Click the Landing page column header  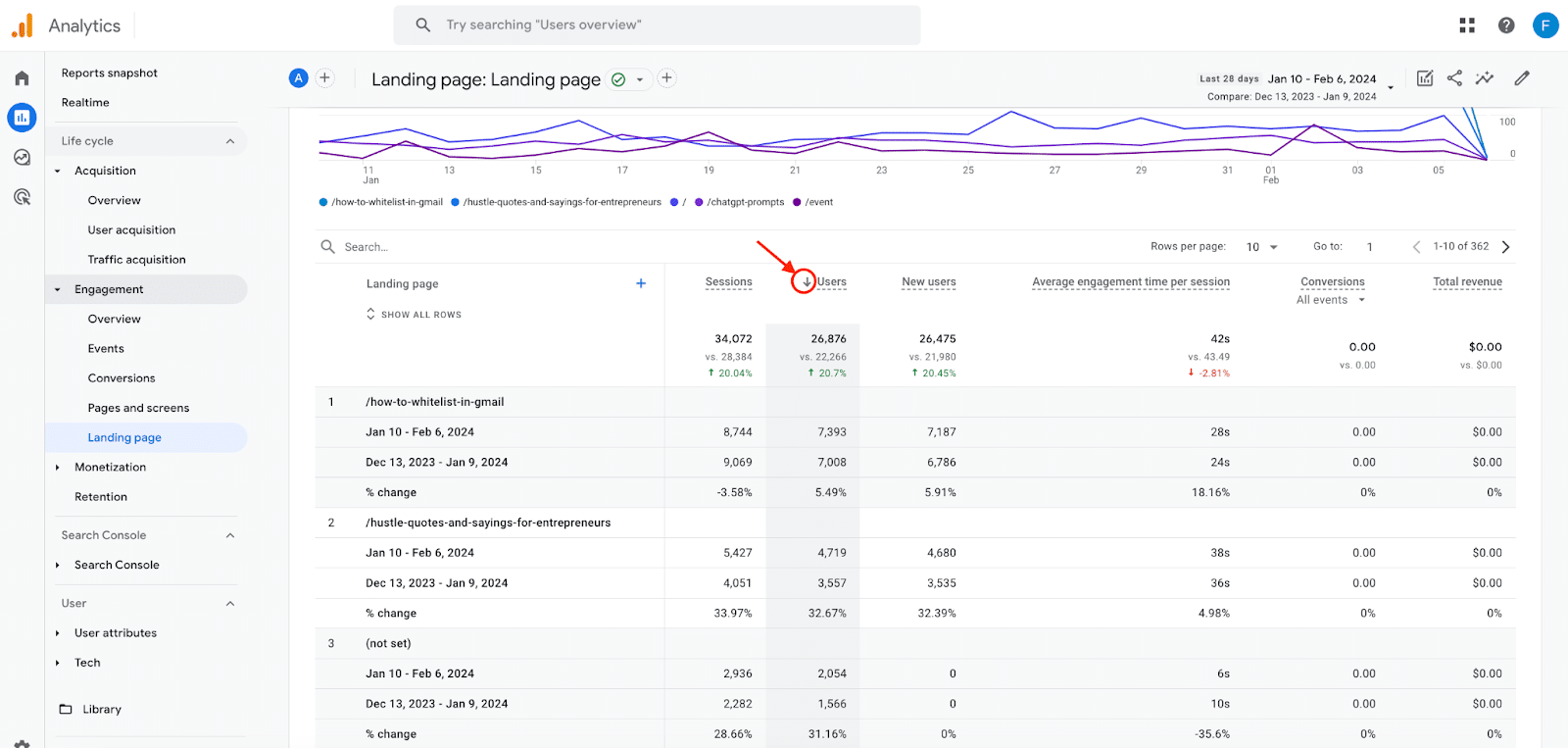pyautogui.click(x=402, y=284)
